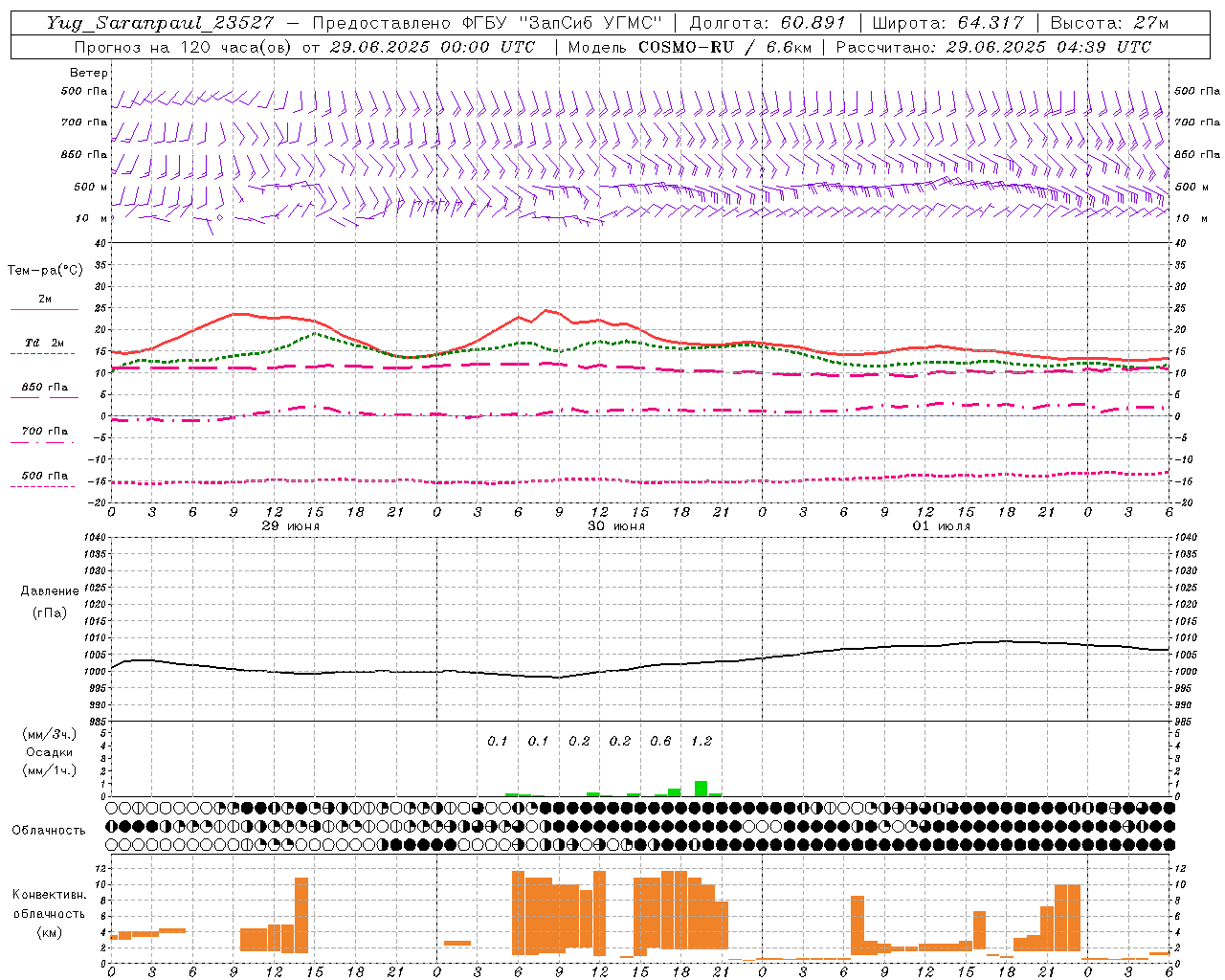Click the Модель COSMO-RU / 6.6км text

pos(689,47)
